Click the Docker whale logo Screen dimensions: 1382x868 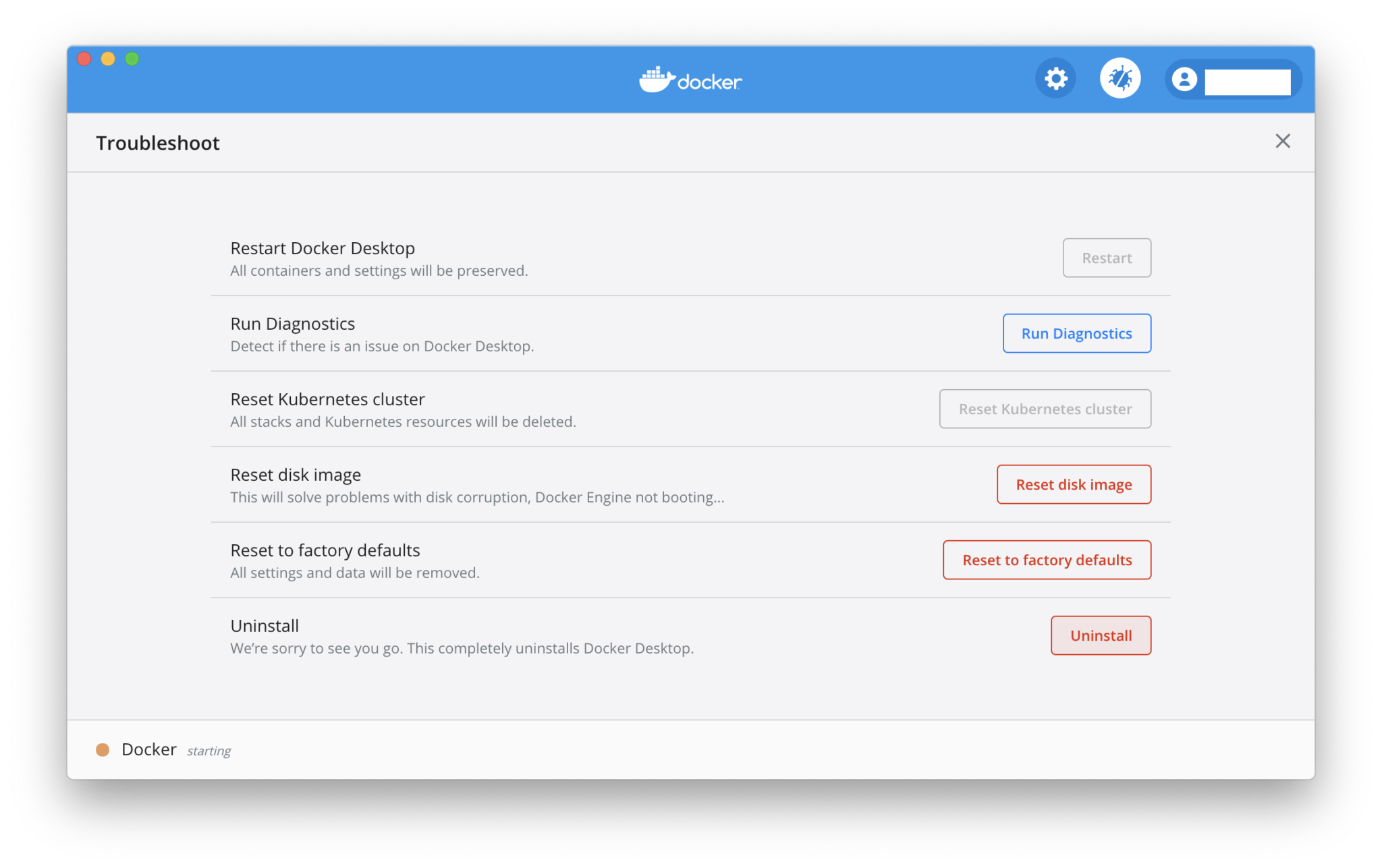coord(690,80)
